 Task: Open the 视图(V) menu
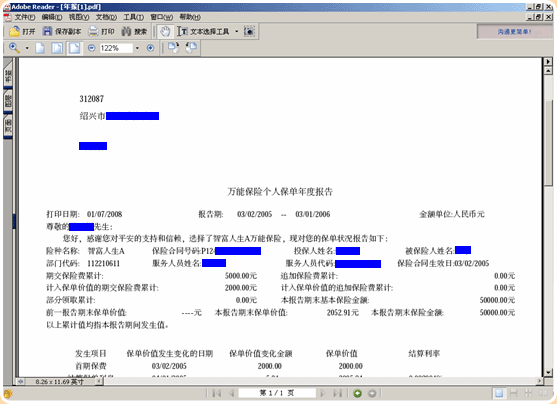pyautogui.click(x=79, y=17)
